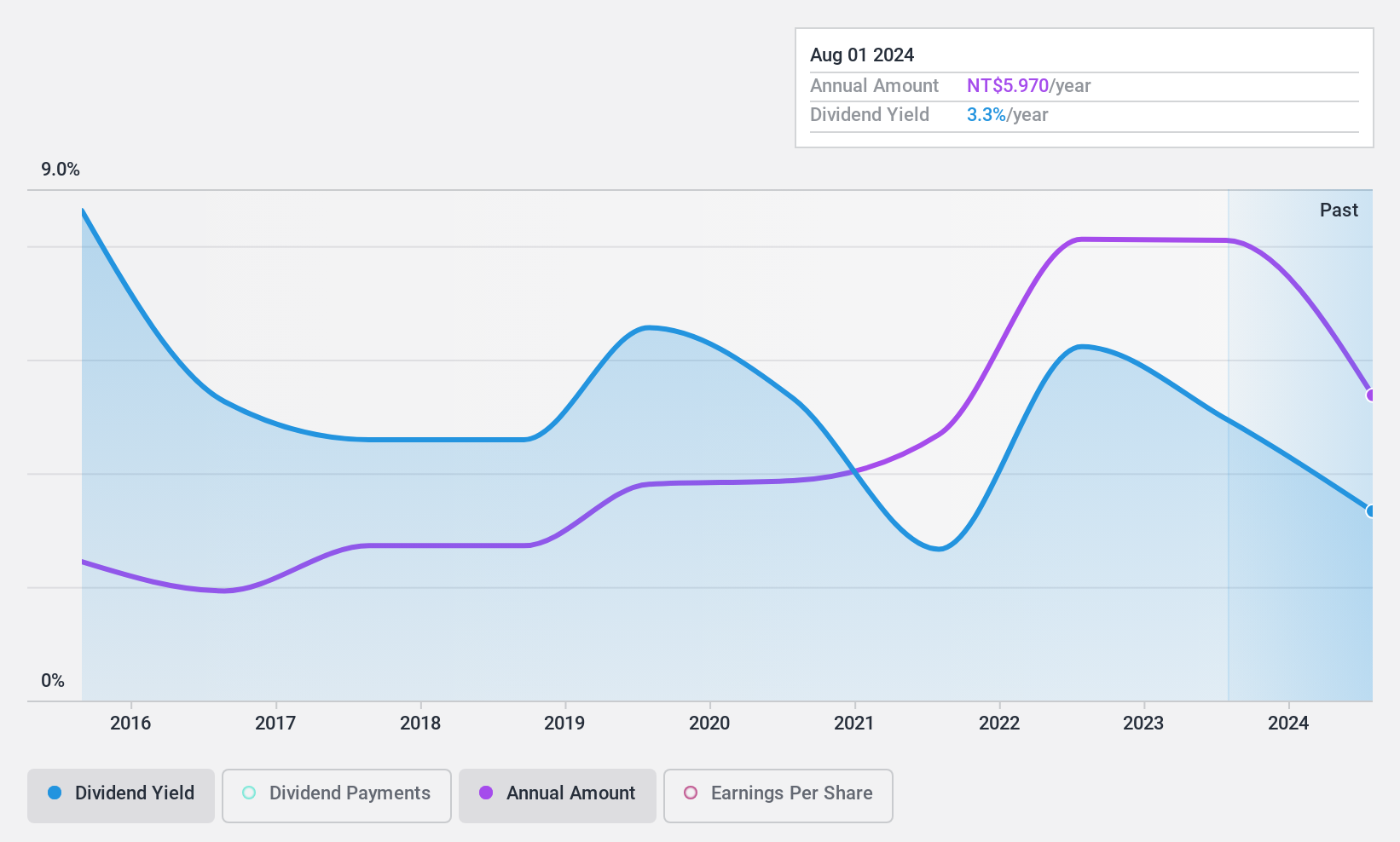The image size is (1400, 842).
Task: Click the 3.3%/year dividend yield value
Action: click(x=1008, y=115)
